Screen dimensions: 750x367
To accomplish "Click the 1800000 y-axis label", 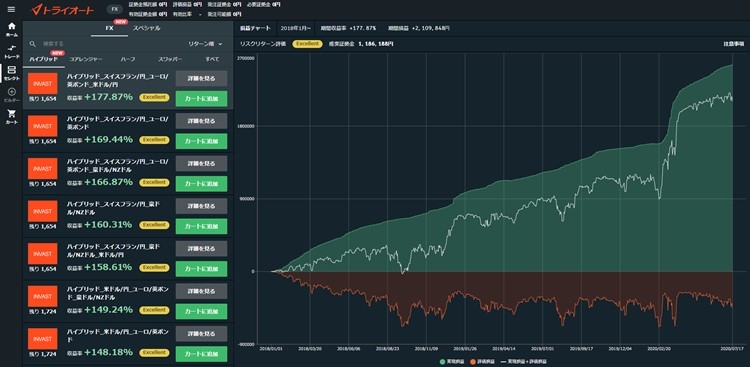I will click(x=246, y=126).
